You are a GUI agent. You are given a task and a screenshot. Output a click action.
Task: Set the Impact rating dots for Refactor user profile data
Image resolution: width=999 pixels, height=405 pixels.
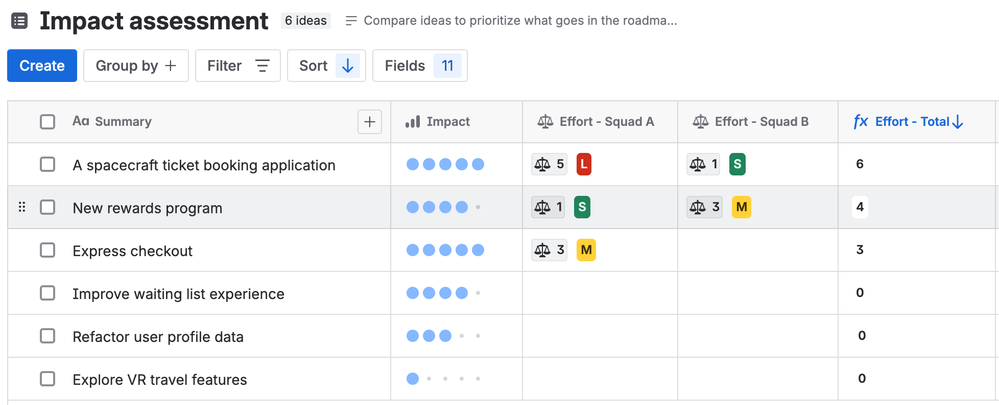pyautogui.click(x=445, y=337)
